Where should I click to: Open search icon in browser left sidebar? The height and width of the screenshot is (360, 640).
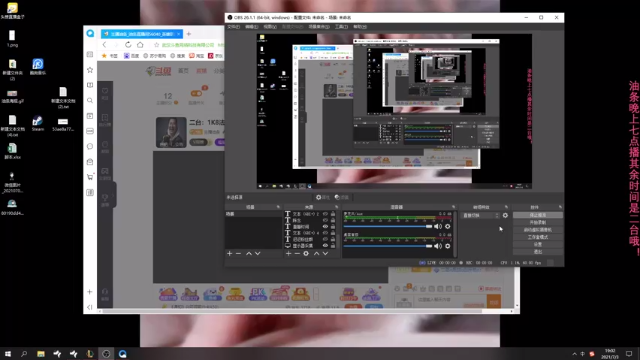click(x=90, y=100)
